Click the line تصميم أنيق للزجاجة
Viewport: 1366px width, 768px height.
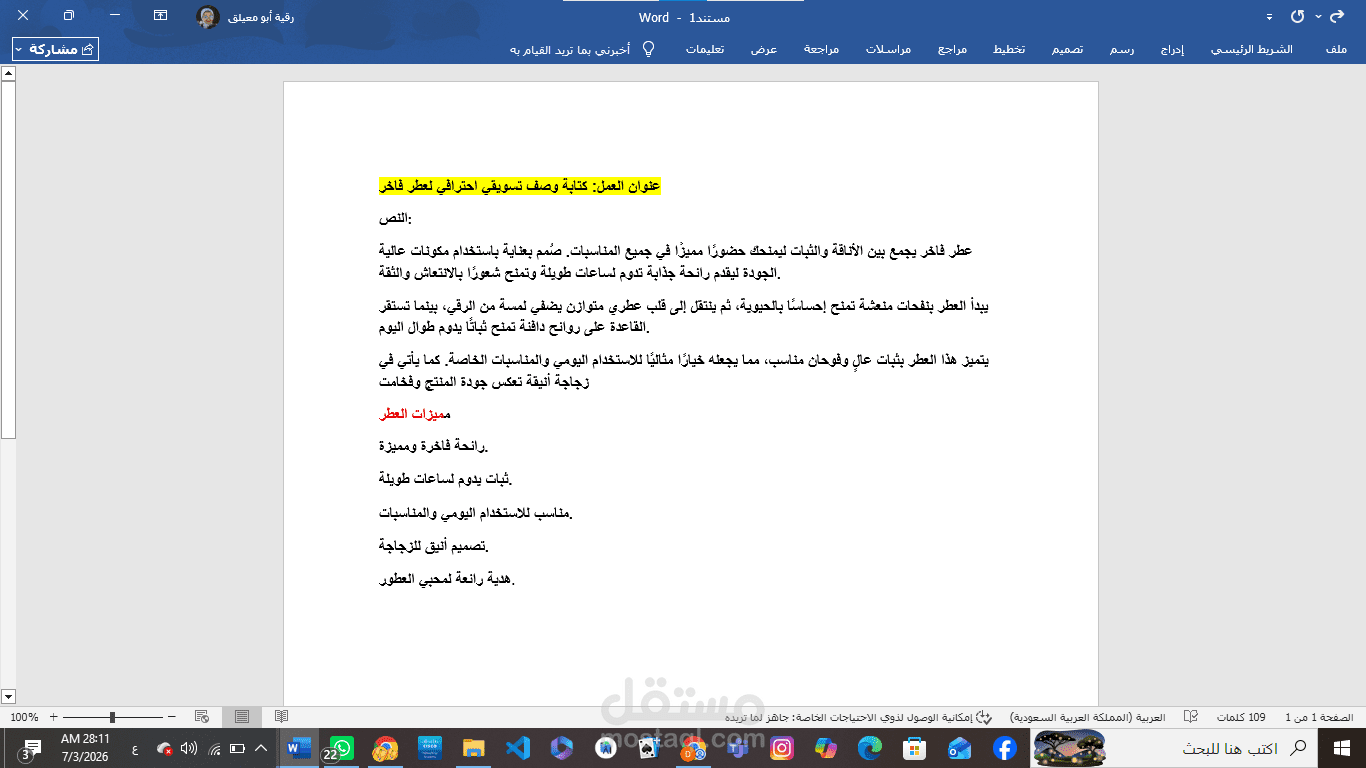tap(434, 546)
